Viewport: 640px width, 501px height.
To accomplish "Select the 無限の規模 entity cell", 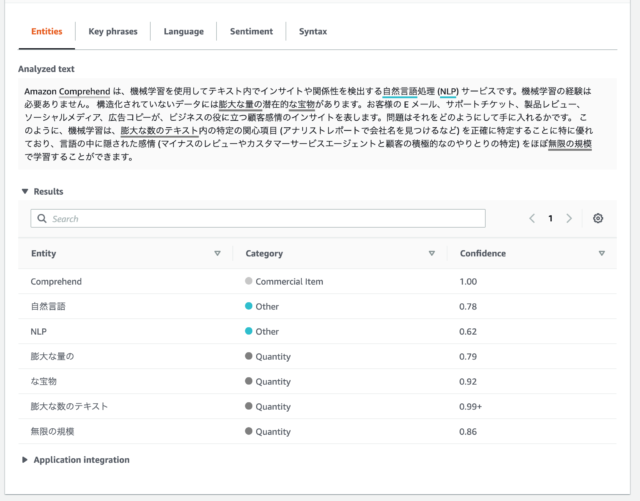I will click(x=52, y=432).
